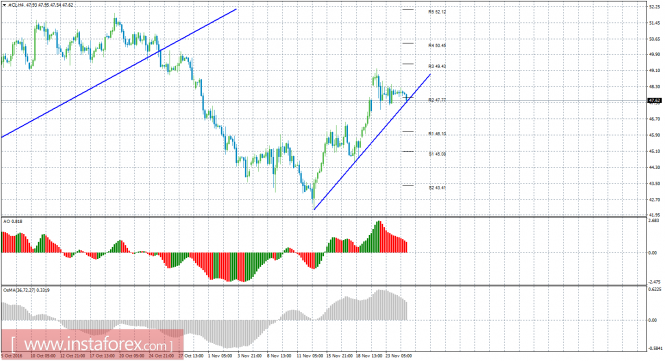Click the 52.25 price label on the scale
Viewport: 665px width, 361px height.
(654, 7)
